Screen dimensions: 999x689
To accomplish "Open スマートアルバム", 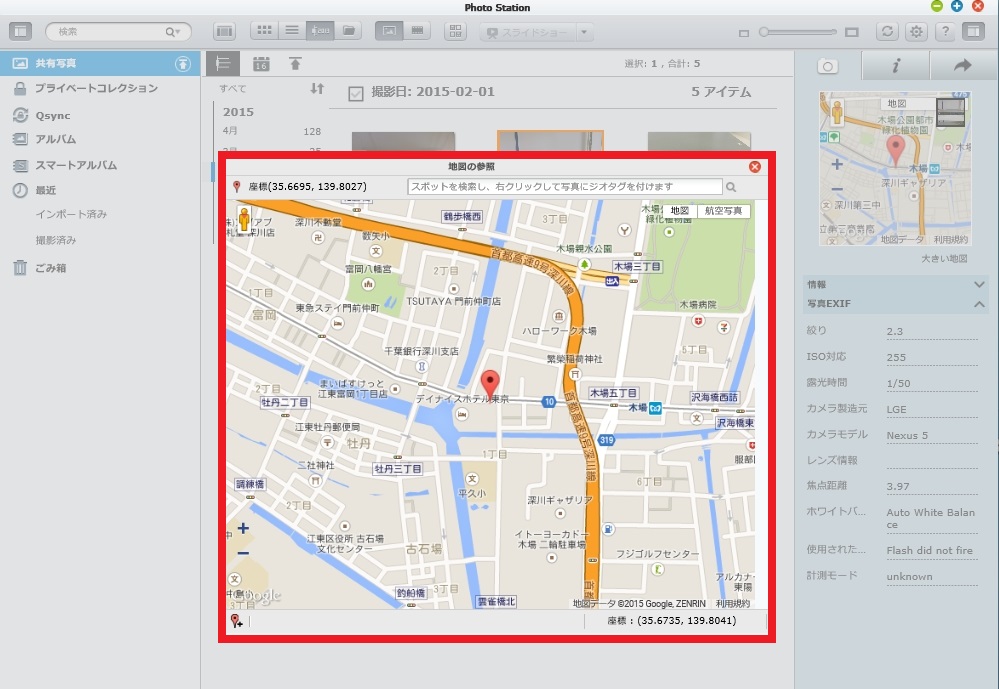I will click(x=76, y=165).
